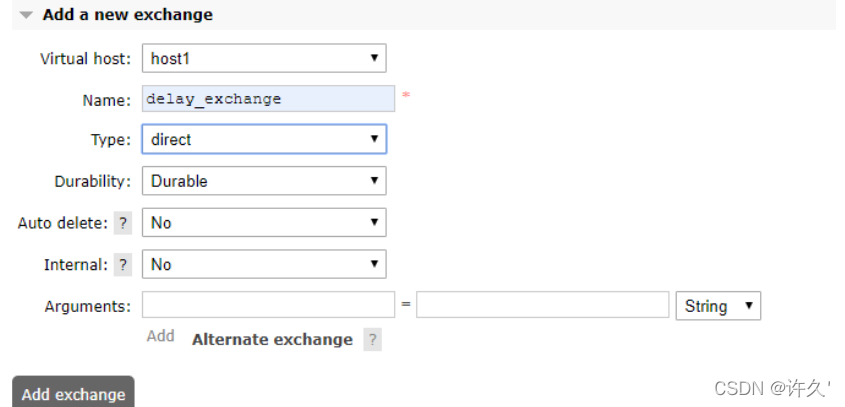Click the Auto delete help question mark
Screen dimensions: 845x407
[123, 223]
